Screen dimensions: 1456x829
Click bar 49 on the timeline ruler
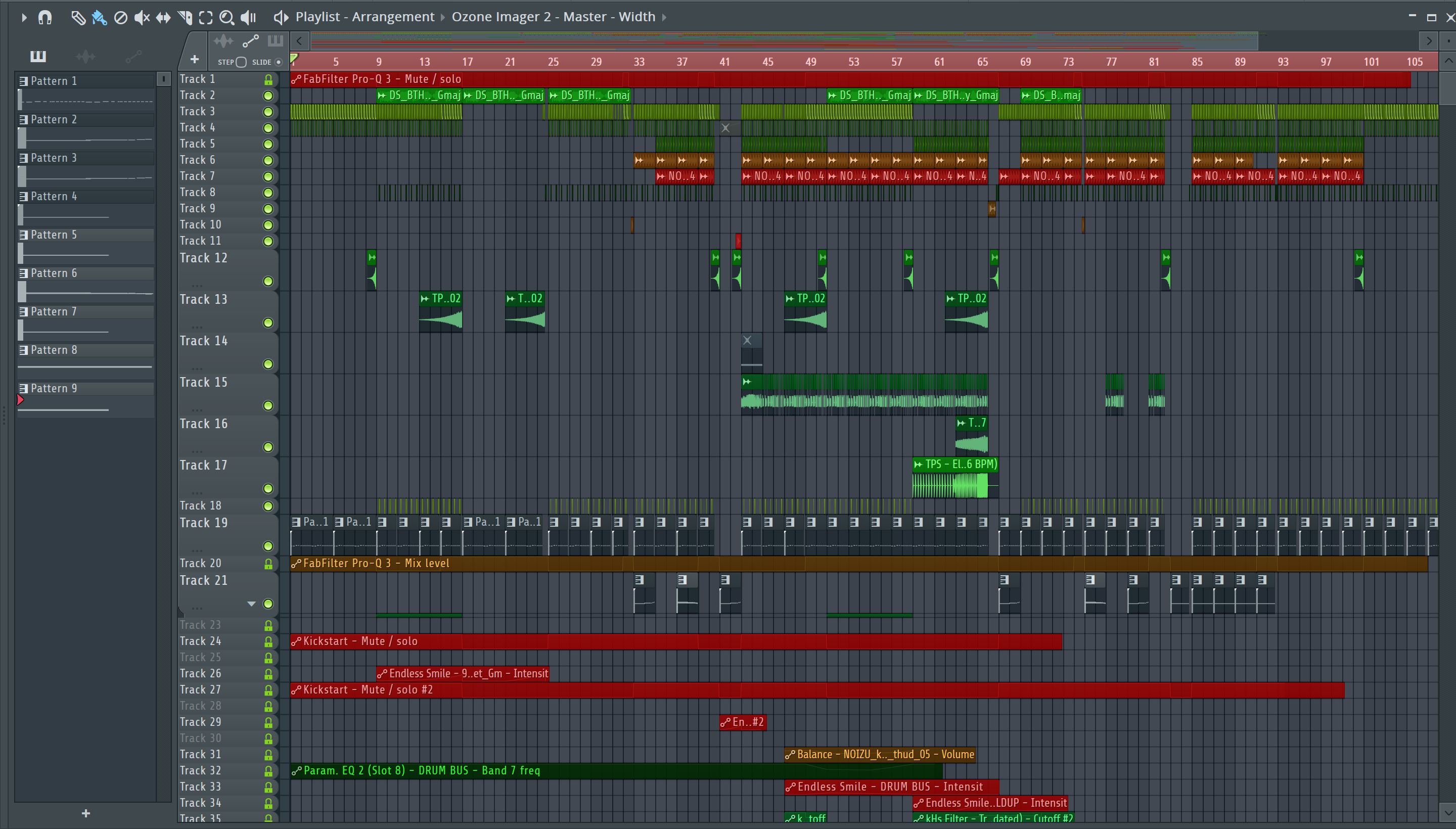[811, 62]
